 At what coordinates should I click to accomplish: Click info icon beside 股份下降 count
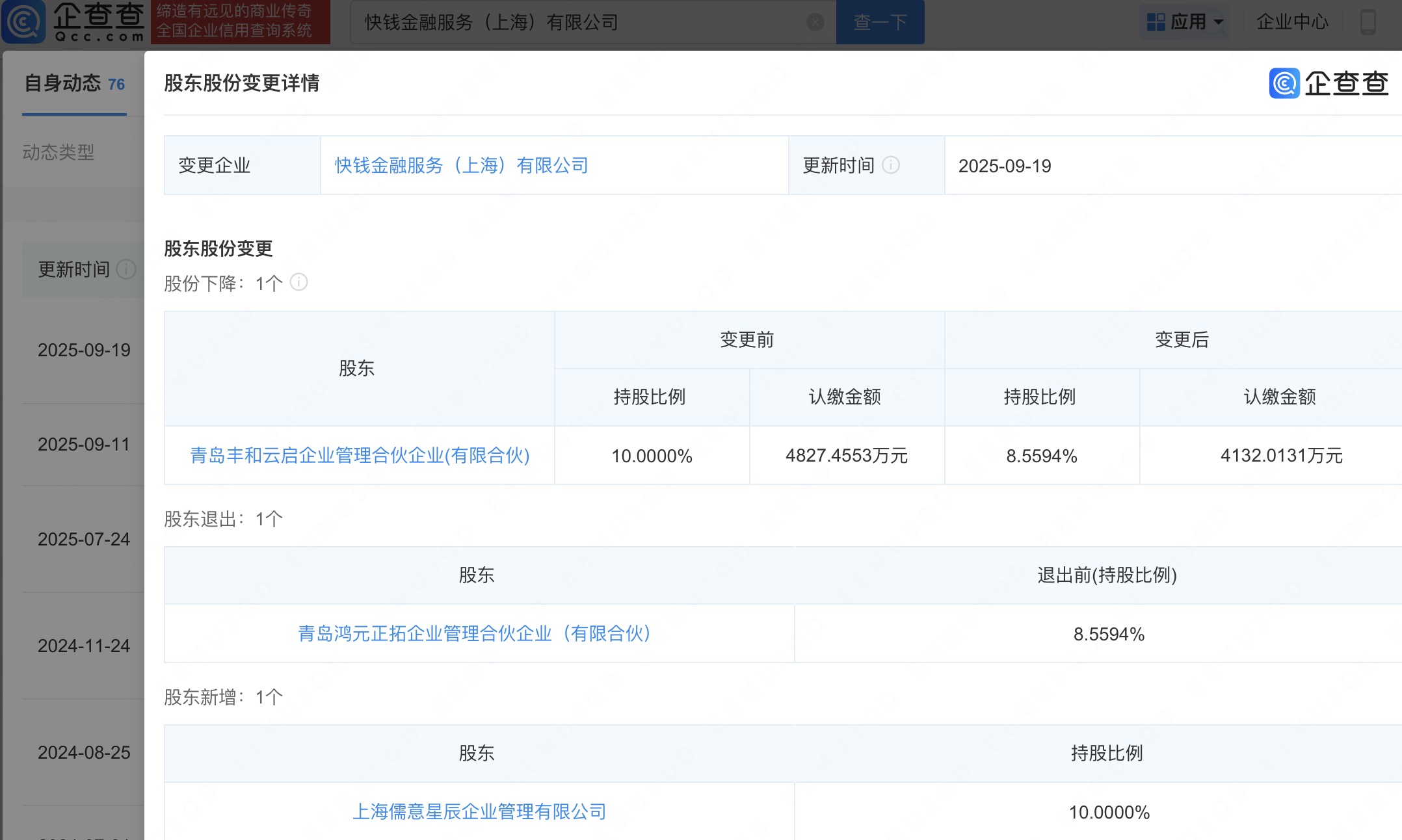coord(298,282)
